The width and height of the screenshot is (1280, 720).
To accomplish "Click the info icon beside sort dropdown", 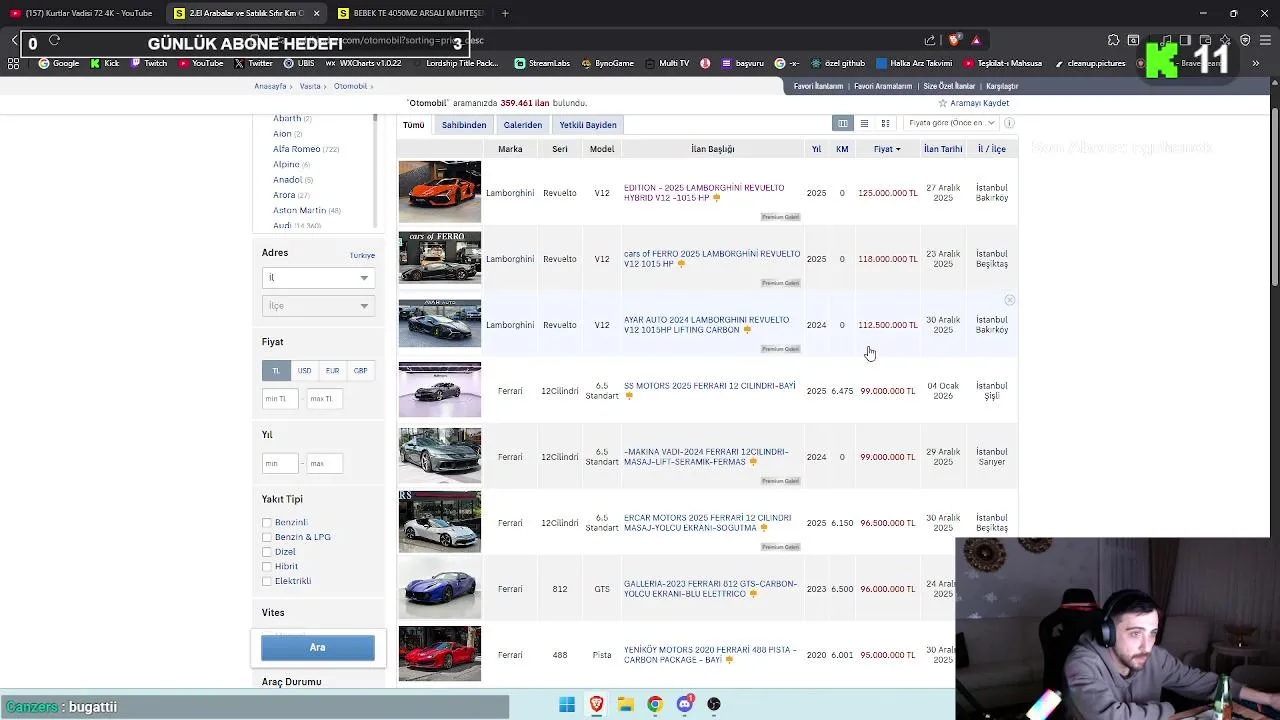I will 1009,123.
